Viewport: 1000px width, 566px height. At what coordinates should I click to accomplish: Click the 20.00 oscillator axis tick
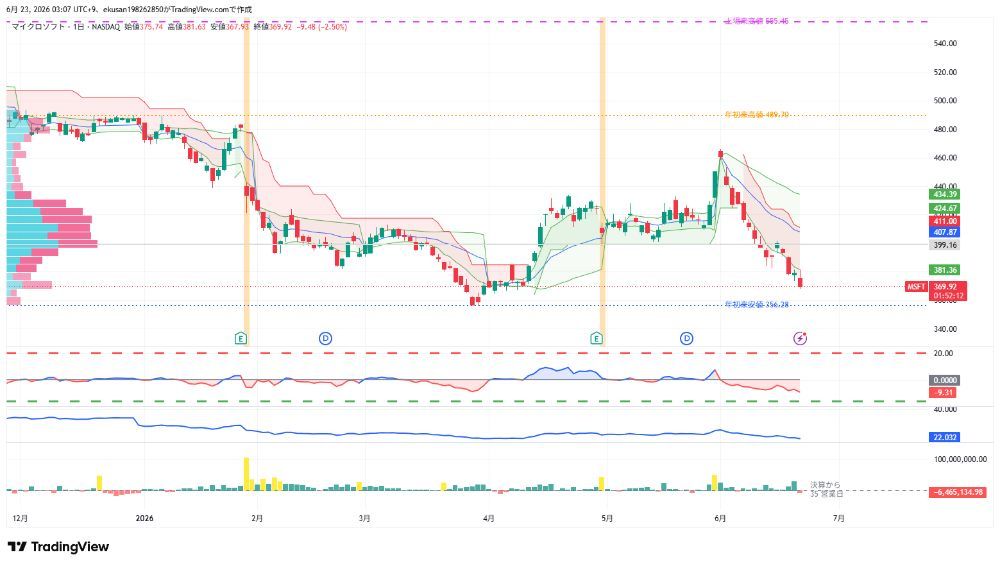[944, 353]
